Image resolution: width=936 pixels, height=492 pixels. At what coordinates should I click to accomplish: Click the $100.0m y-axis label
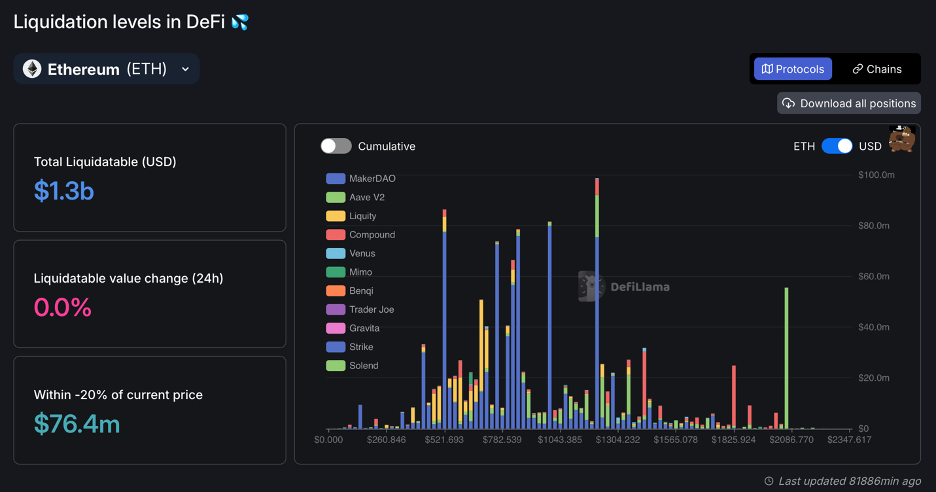[x=876, y=175]
